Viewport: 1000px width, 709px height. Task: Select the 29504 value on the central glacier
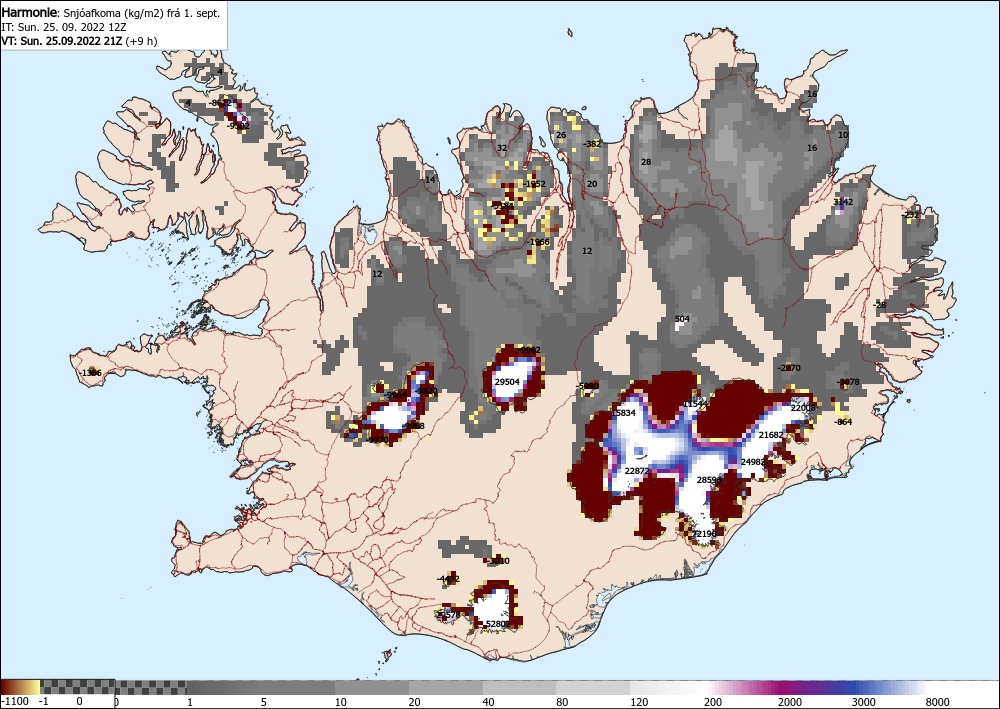point(508,382)
